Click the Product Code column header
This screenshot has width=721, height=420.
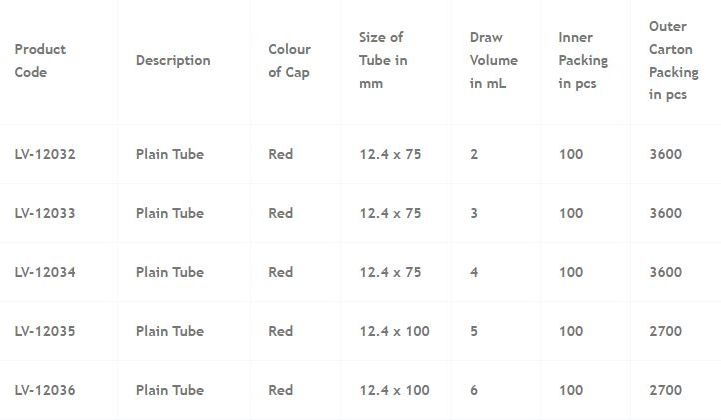(x=40, y=60)
